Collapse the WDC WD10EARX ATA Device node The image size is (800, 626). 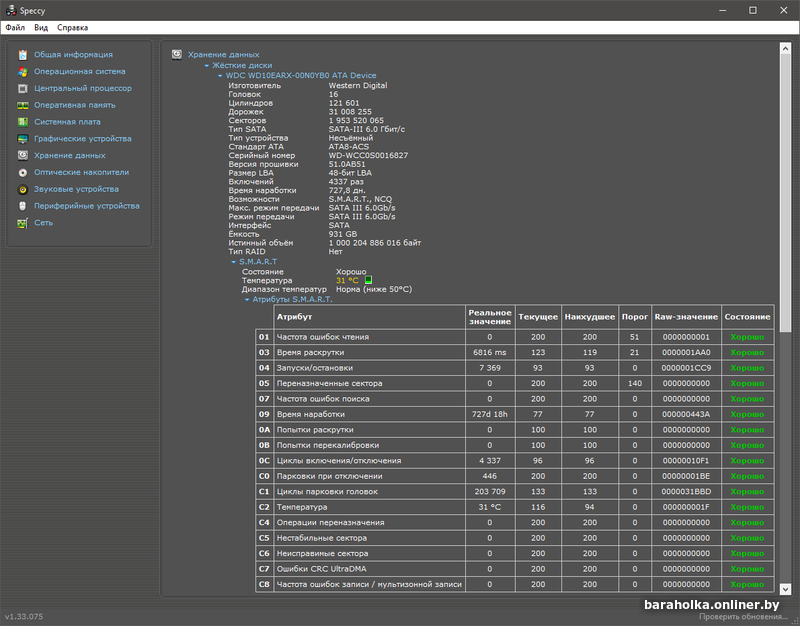[x=220, y=76]
